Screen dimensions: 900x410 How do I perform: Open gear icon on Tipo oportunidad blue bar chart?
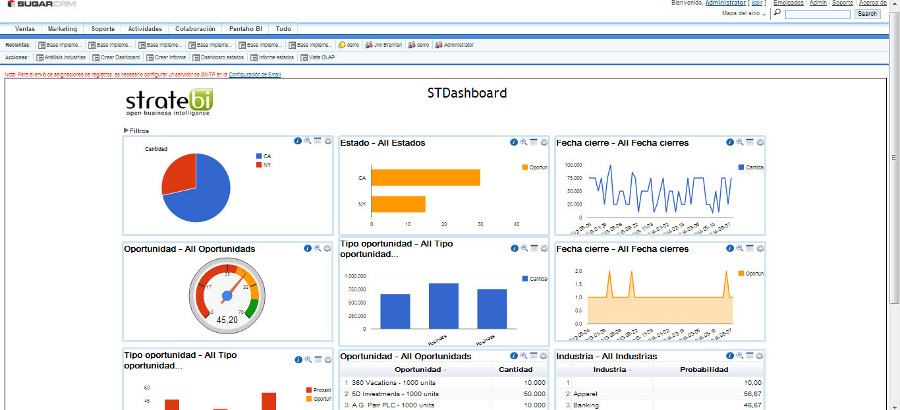coord(544,248)
